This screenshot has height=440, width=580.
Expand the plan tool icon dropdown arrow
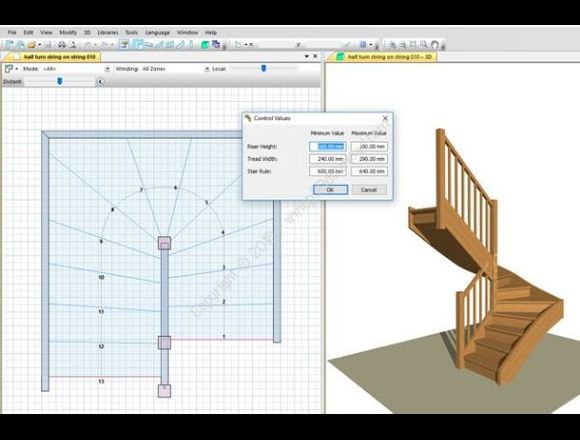(17, 69)
